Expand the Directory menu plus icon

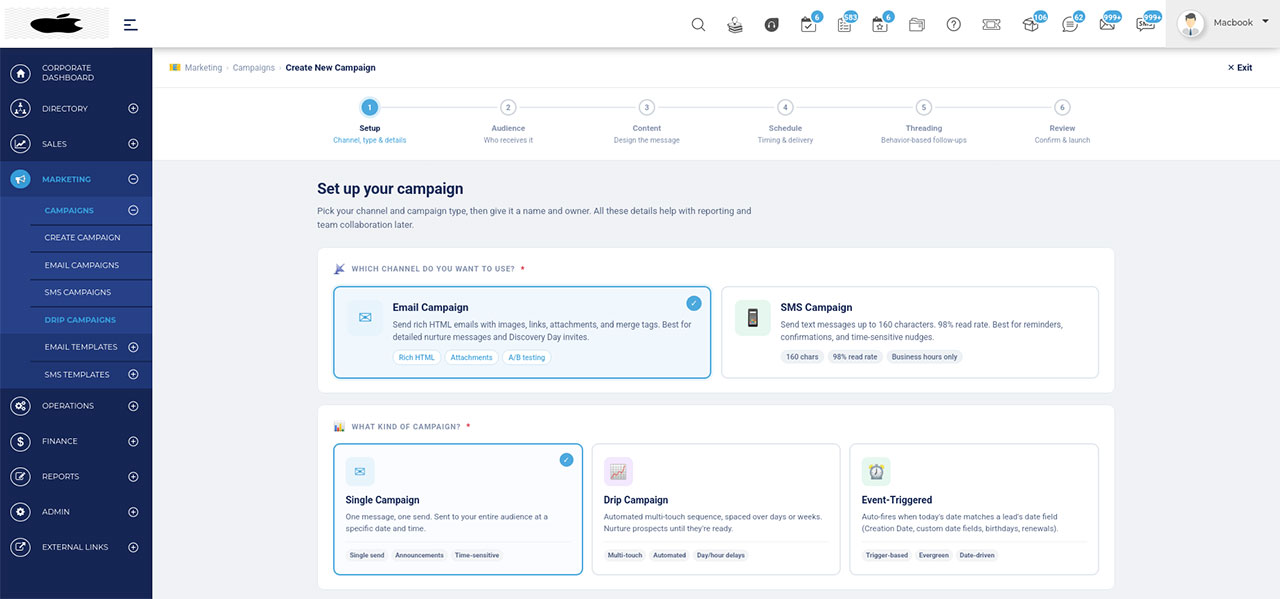(133, 109)
